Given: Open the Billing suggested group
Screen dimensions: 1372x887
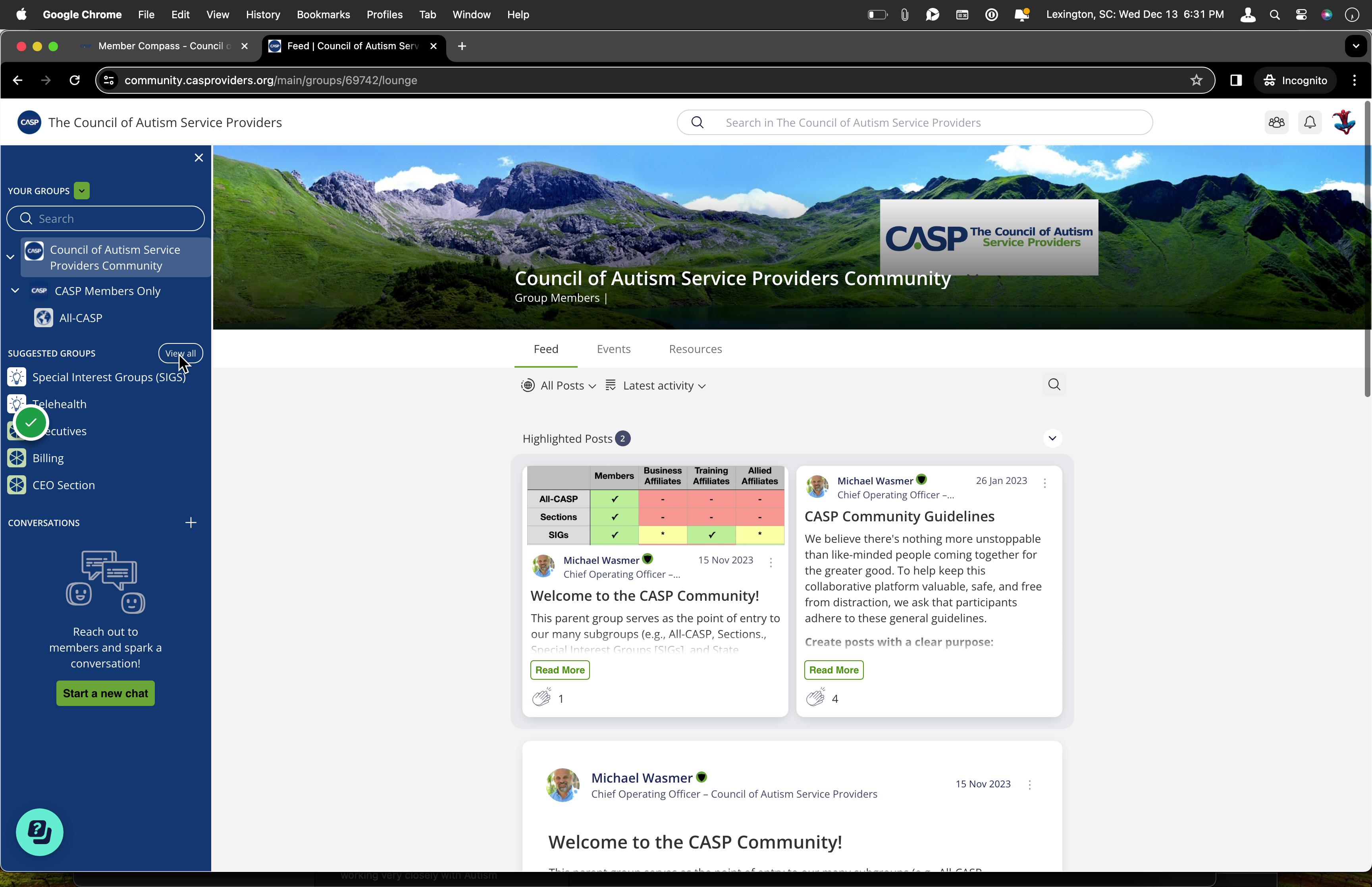Looking at the screenshot, I should point(48,458).
